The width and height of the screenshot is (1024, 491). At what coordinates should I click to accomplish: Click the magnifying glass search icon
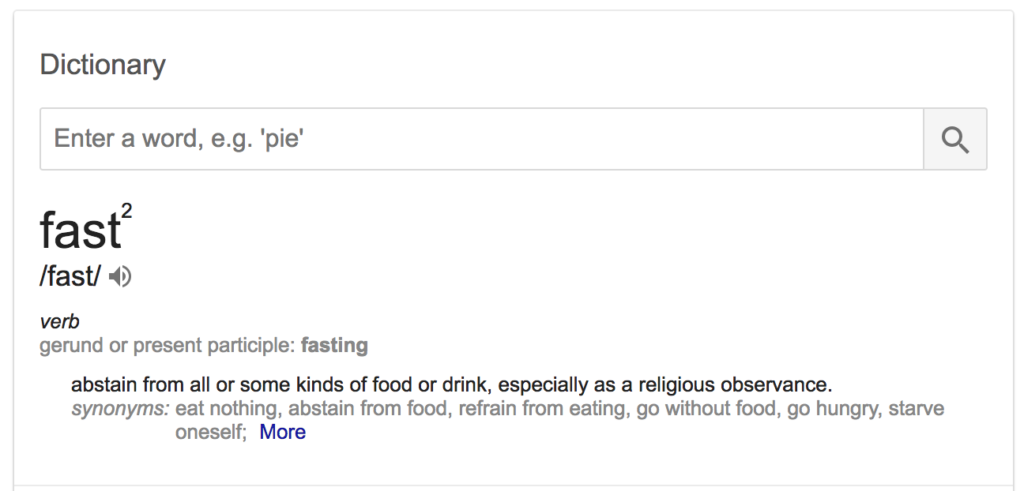(955, 140)
